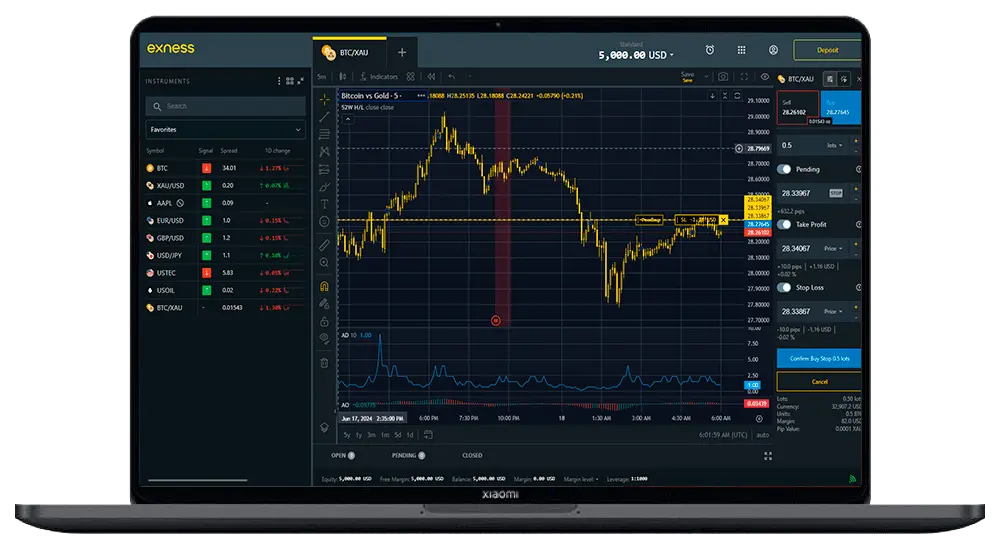Open the apps grid menu icon
Image resolution: width=1000 pixels, height=548 pixels.
[741, 50]
